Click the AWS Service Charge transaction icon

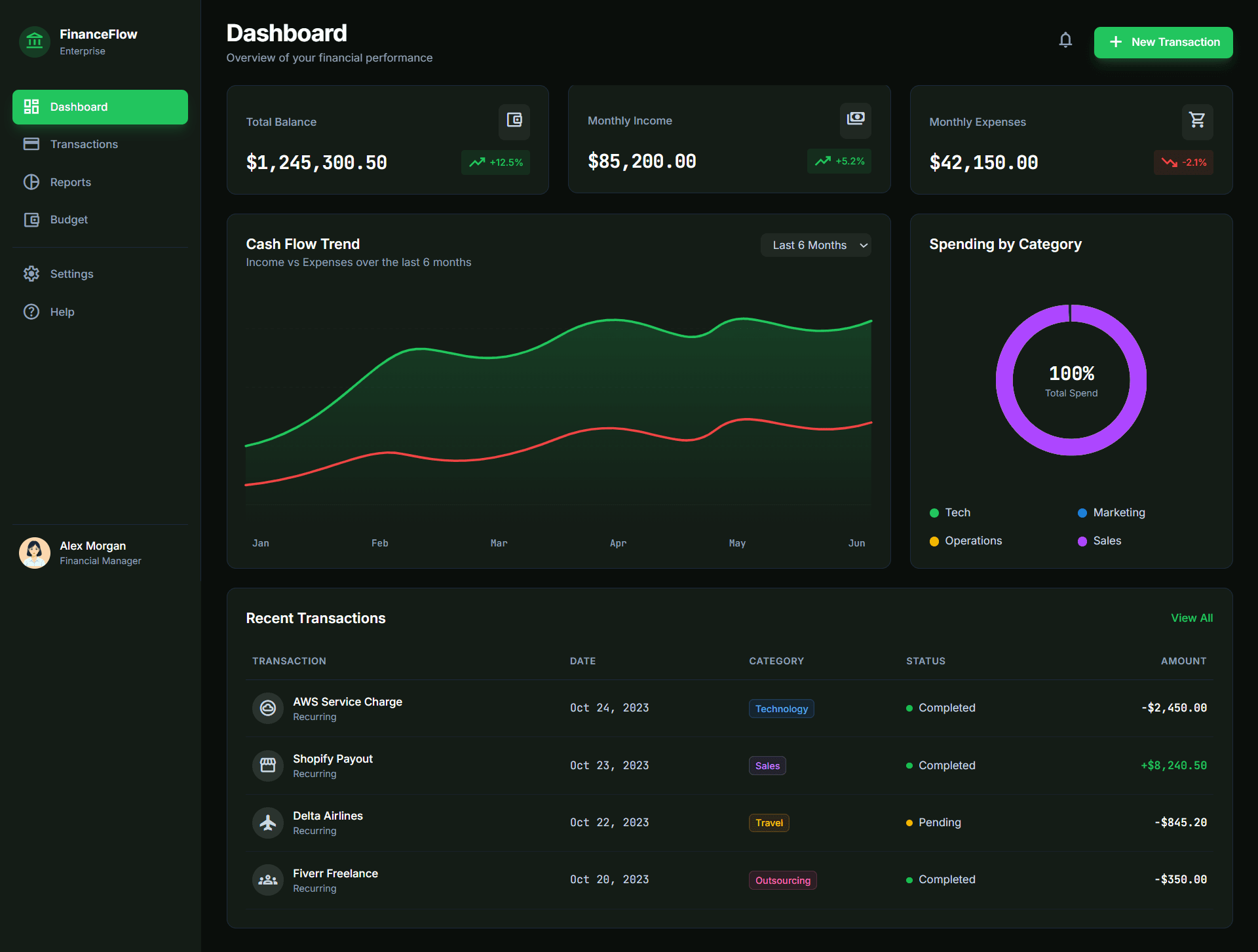pyautogui.click(x=268, y=708)
